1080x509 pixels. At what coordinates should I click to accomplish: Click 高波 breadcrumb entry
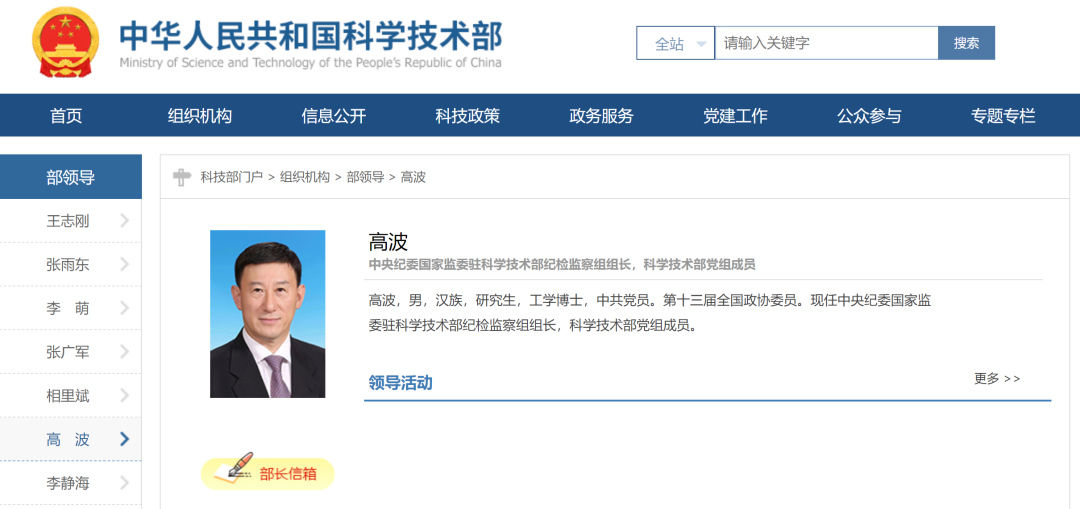[x=413, y=177]
